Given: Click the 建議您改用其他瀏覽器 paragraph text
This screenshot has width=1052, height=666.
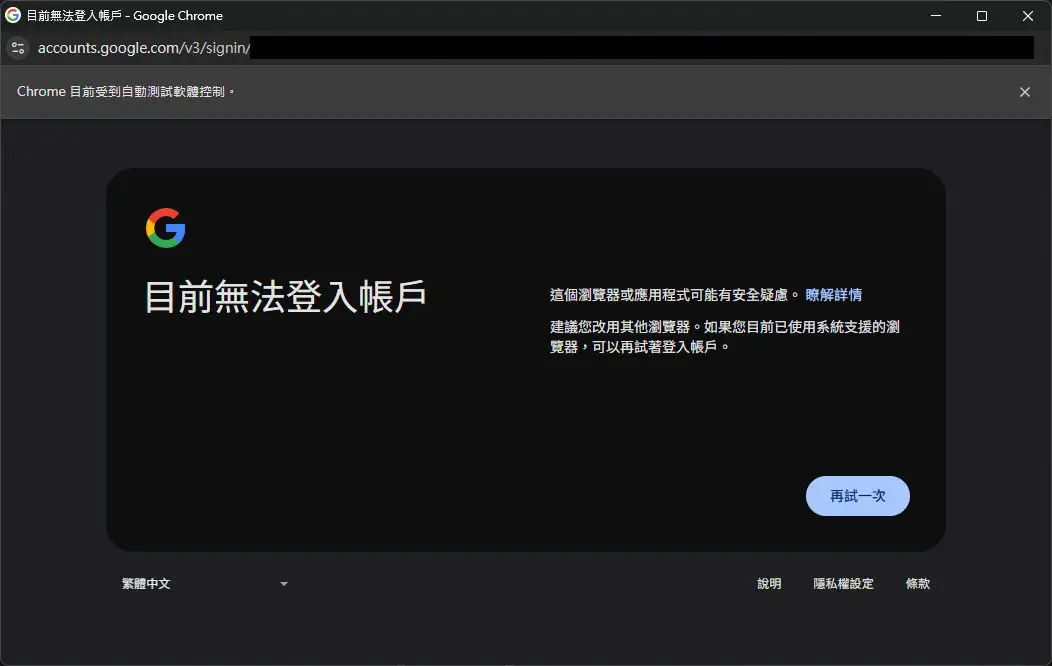Looking at the screenshot, I should tap(725, 337).
